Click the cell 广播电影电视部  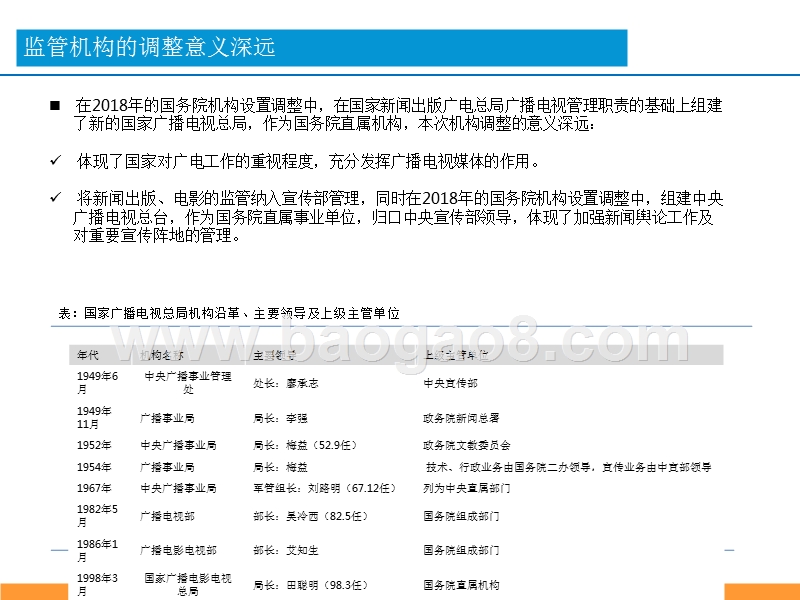pyautogui.click(x=178, y=550)
